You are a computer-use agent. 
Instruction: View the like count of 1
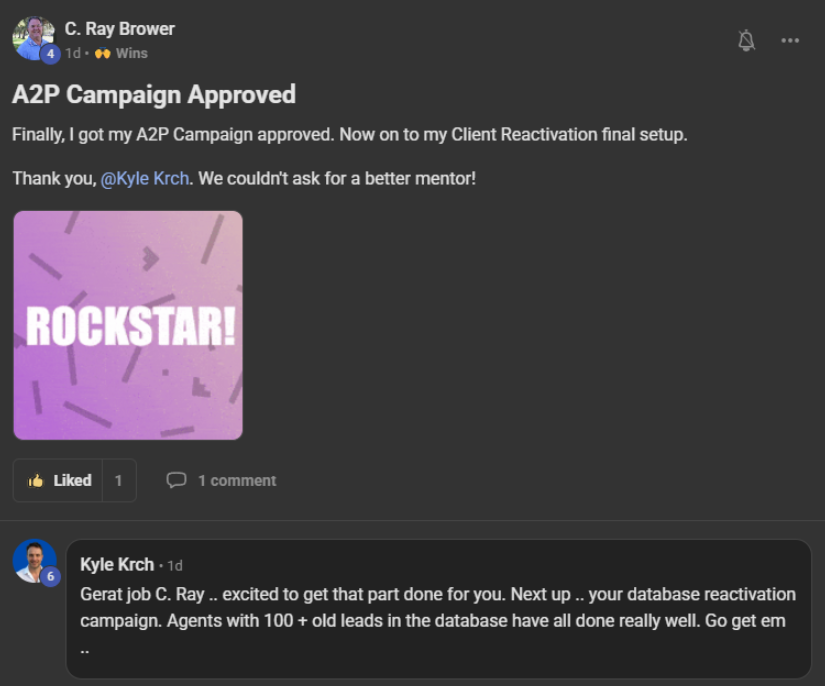click(x=119, y=480)
